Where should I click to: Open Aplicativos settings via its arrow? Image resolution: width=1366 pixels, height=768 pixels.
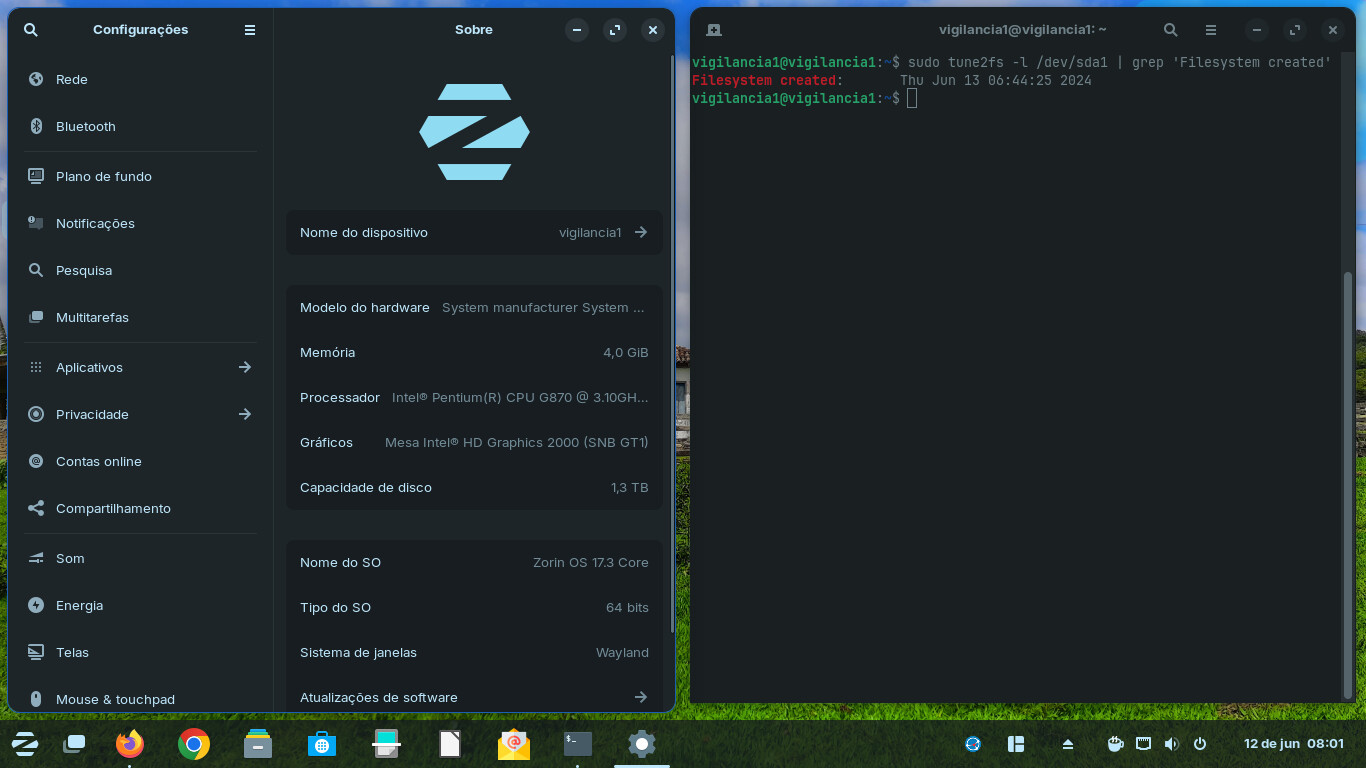tap(245, 367)
